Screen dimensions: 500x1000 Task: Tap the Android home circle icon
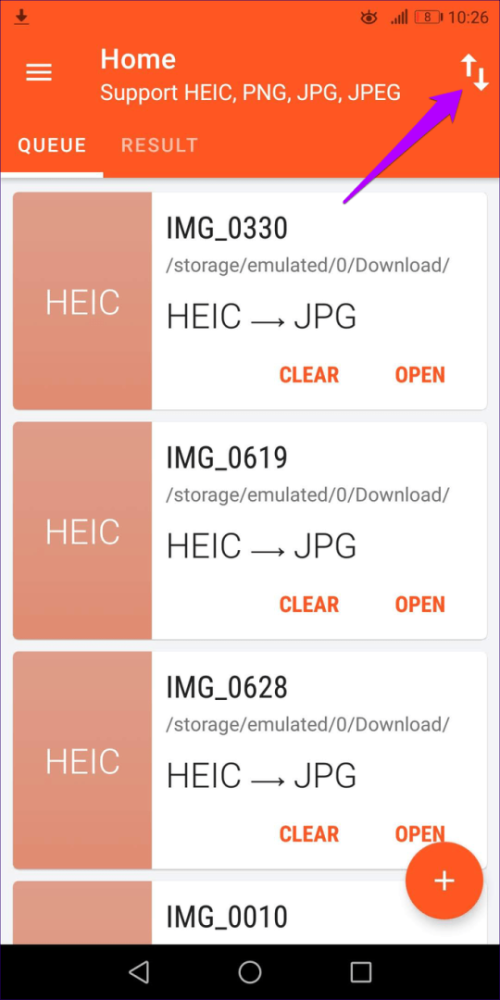pos(250,972)
